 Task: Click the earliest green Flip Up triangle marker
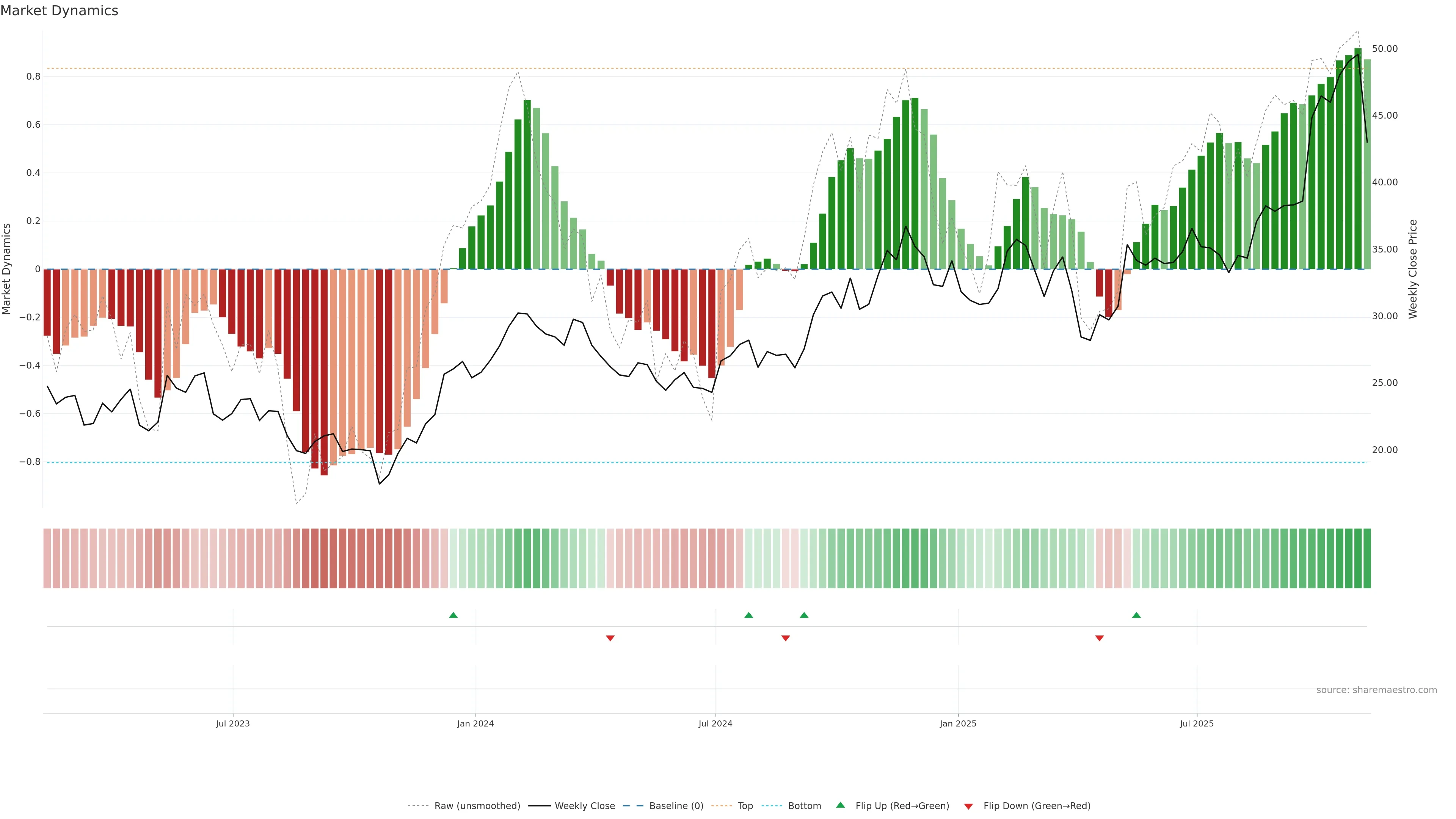pos(453,615)
